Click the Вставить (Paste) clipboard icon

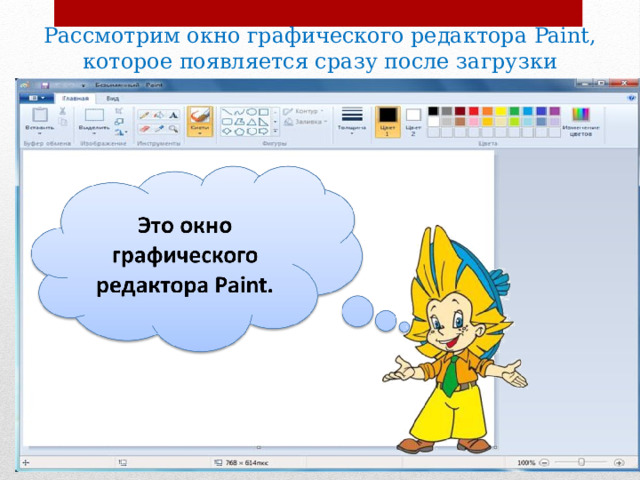40,115
